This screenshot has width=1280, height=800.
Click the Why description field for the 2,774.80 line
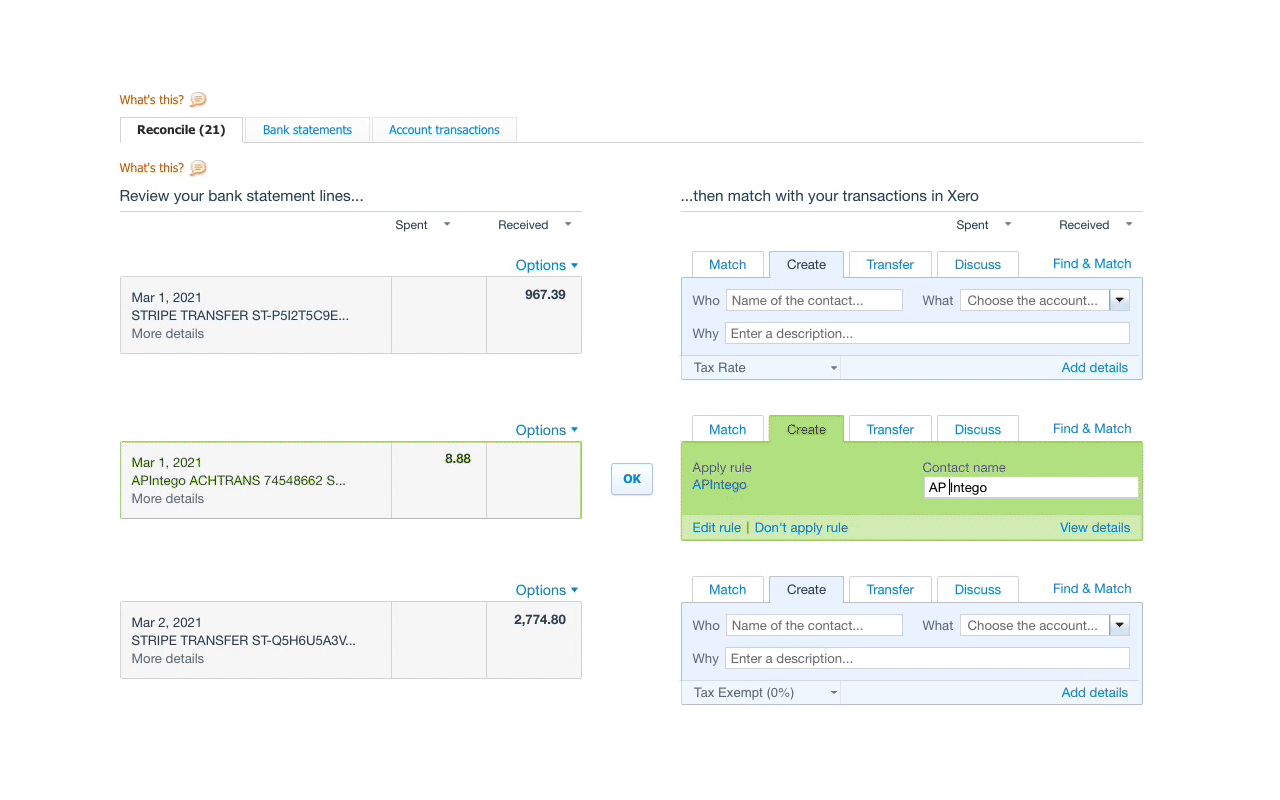(x=928, y=658)
